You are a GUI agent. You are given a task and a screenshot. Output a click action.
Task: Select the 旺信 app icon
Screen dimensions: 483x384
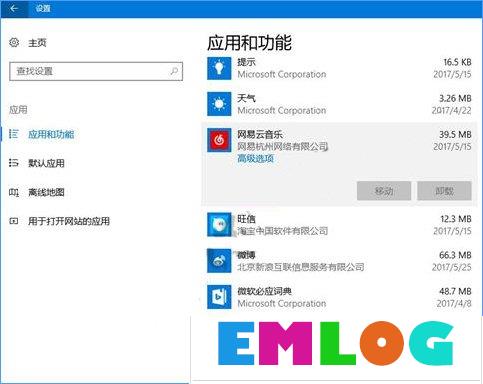click(219, 225)
